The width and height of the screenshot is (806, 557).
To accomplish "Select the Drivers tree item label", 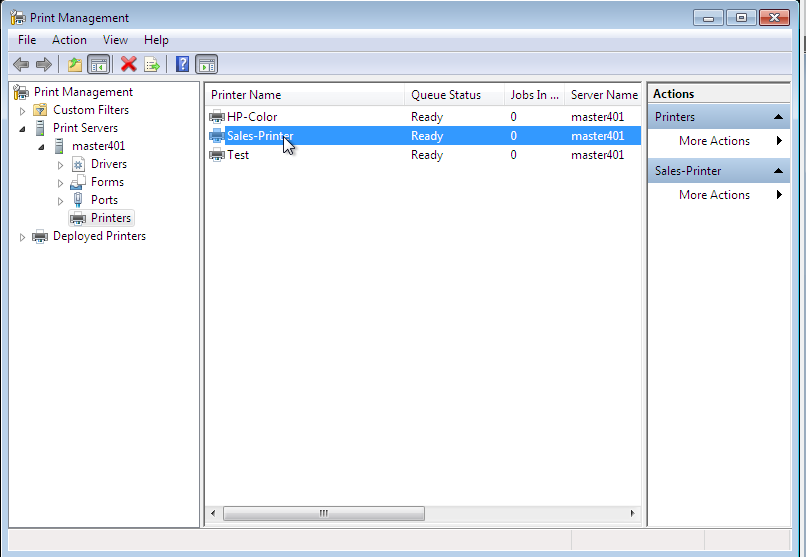I will pyautogui.click(x=109, y=164).
